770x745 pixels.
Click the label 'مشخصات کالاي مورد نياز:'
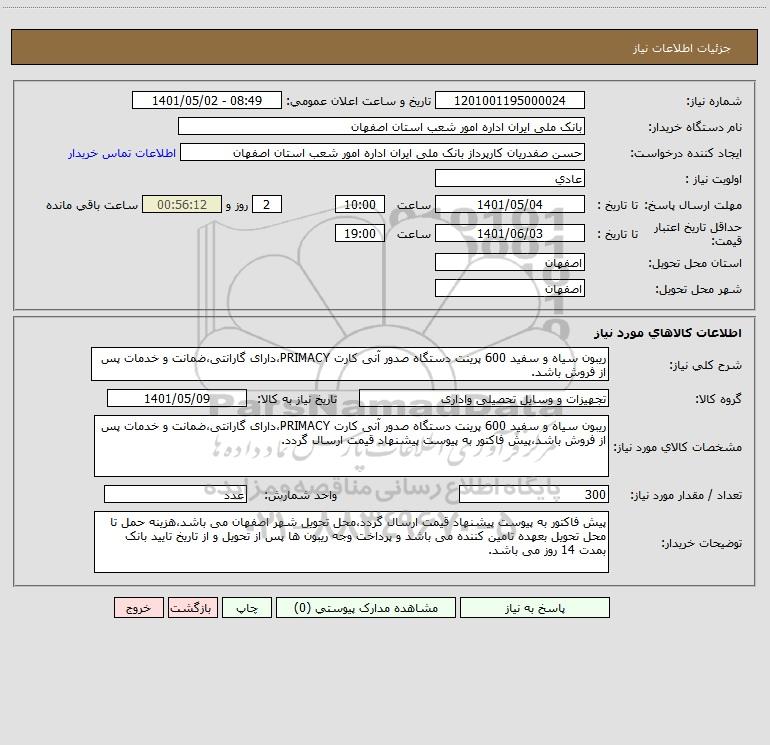click(678, 447)
